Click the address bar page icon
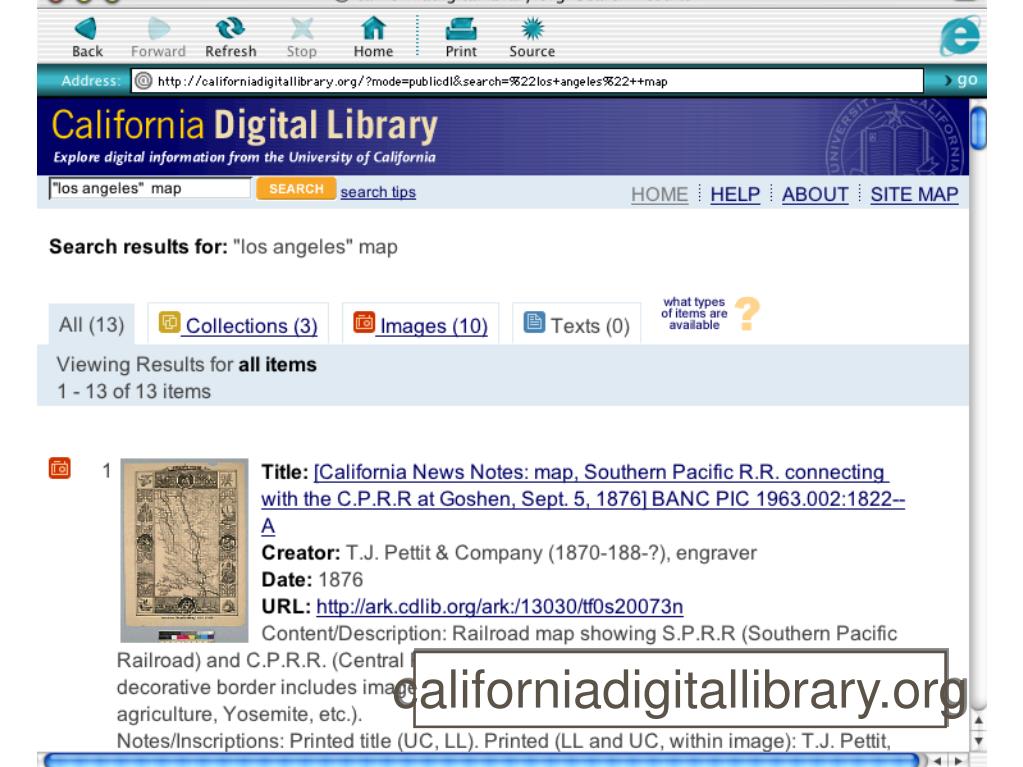Screen dimensions: 1023x767 pos(143,81)
